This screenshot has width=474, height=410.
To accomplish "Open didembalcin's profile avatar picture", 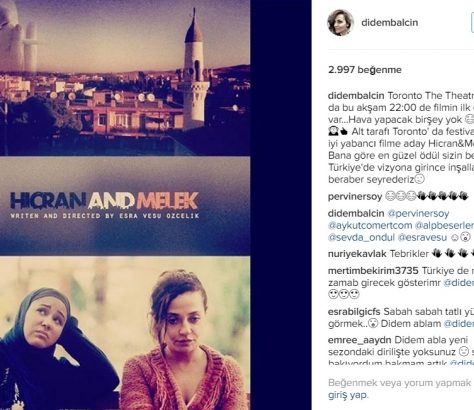I will pos(340,23).
